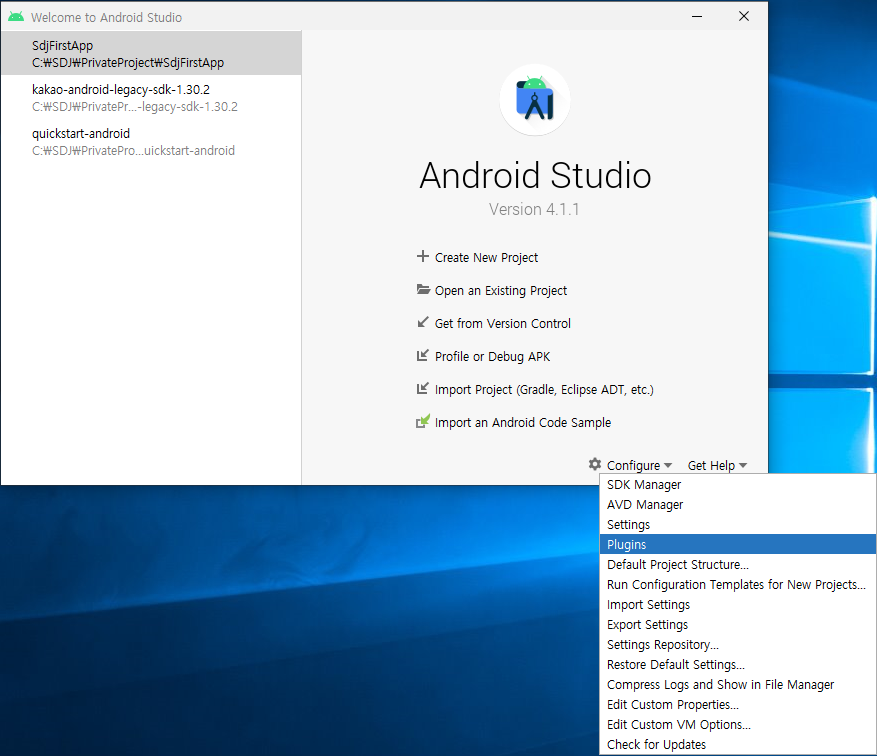Close the Welcome to Android Studio window

[x=743, y=16]
